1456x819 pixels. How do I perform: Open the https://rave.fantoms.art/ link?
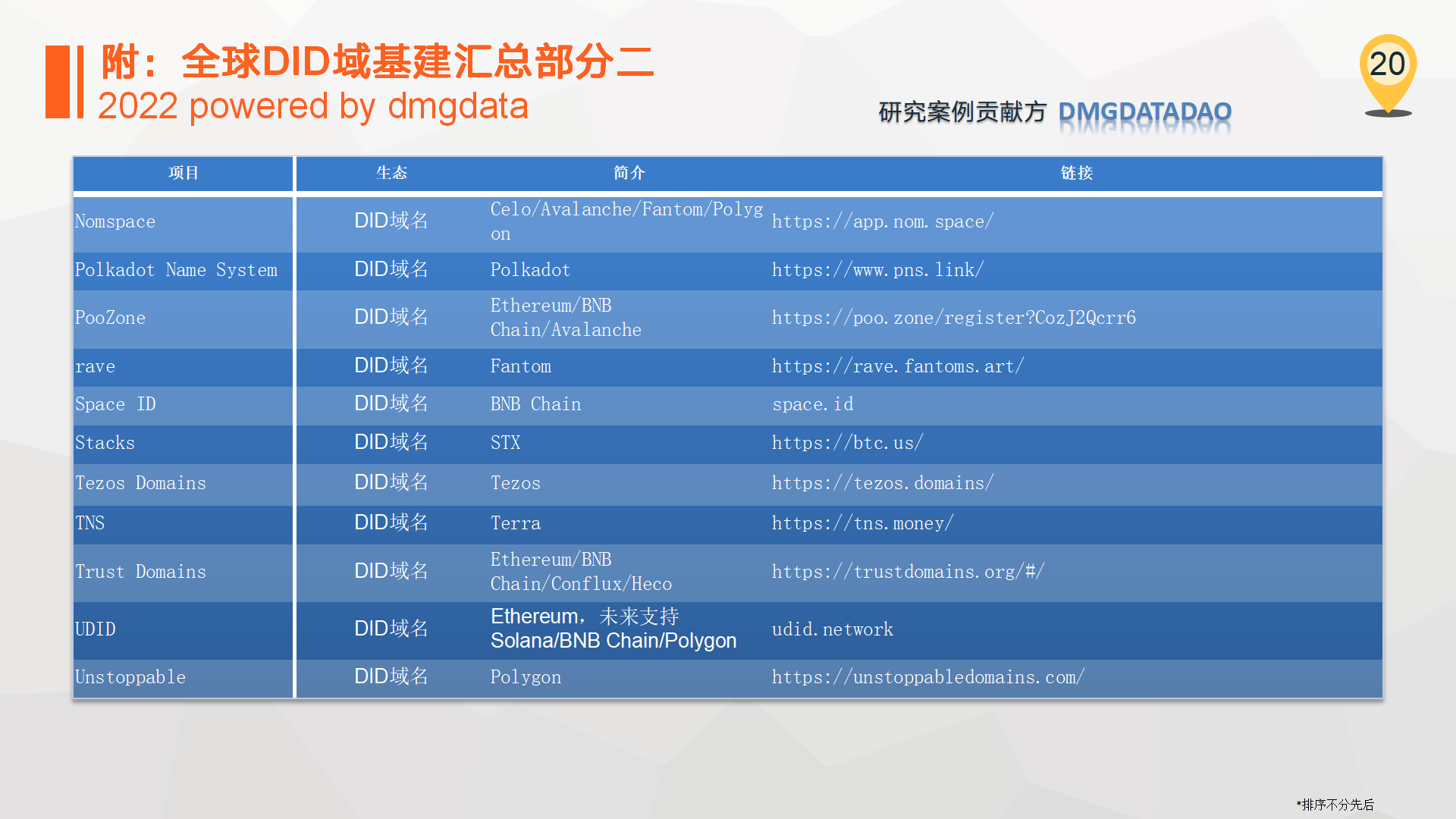[898, 366]
